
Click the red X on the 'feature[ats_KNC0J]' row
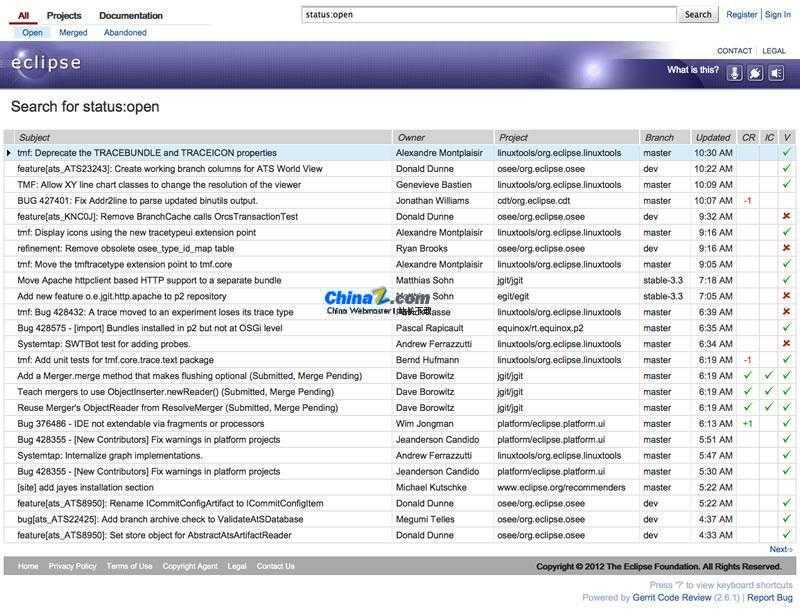[787, 217]
